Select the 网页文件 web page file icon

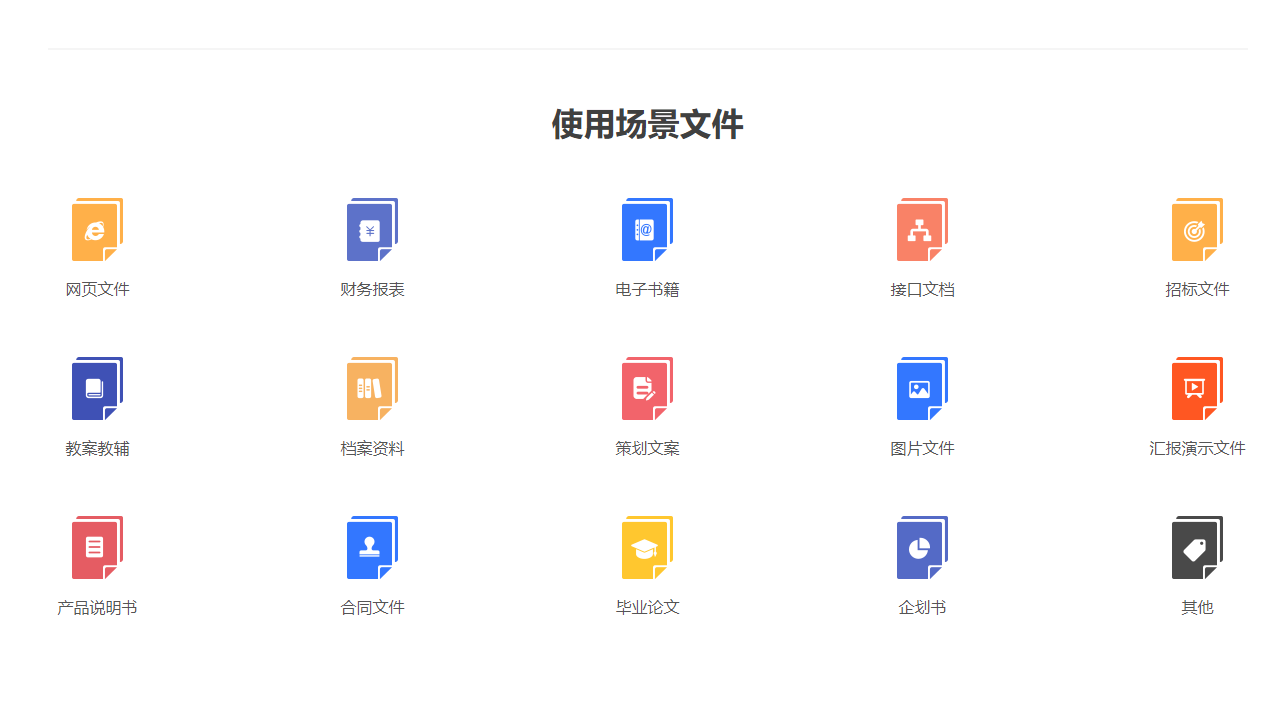coord(95,229)
